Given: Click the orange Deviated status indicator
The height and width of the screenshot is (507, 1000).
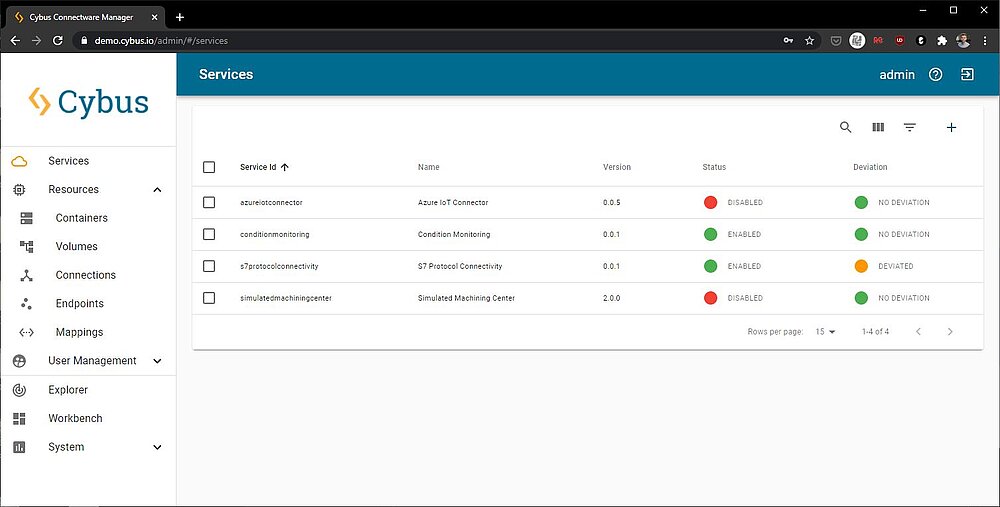Looking at the screenshot, I should coord(860,266).
